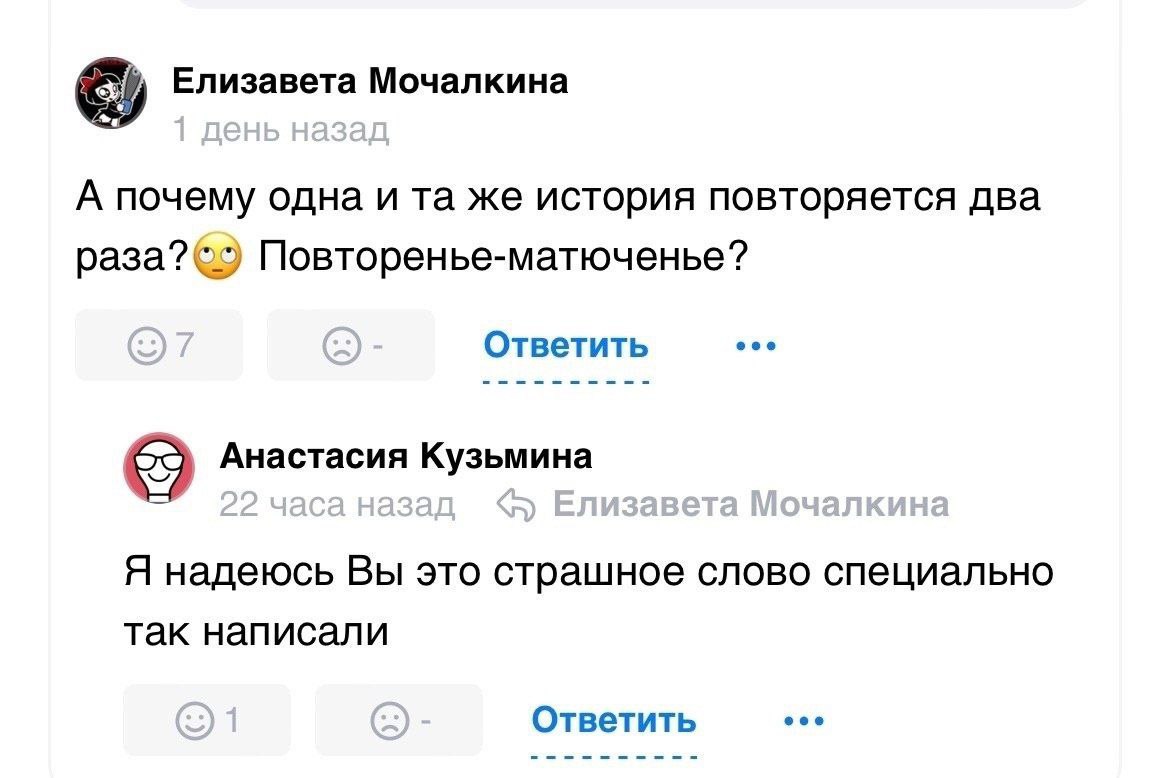This screenshot has height=778, width=1170.
Task: Jump to the gray replied-to name Елизавета Мочалкина
Action: coord(749,504)
